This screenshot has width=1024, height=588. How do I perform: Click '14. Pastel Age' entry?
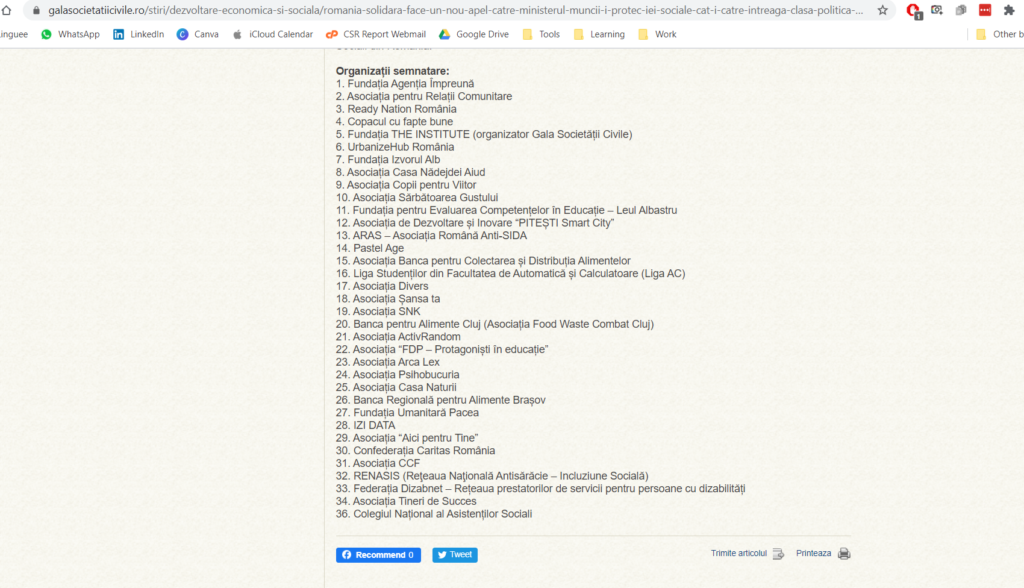[370, 248]
